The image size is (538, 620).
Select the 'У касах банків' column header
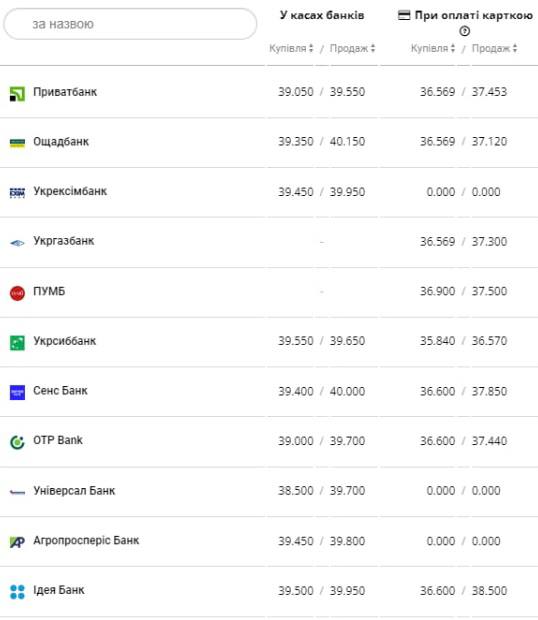(x=322, y=15)
